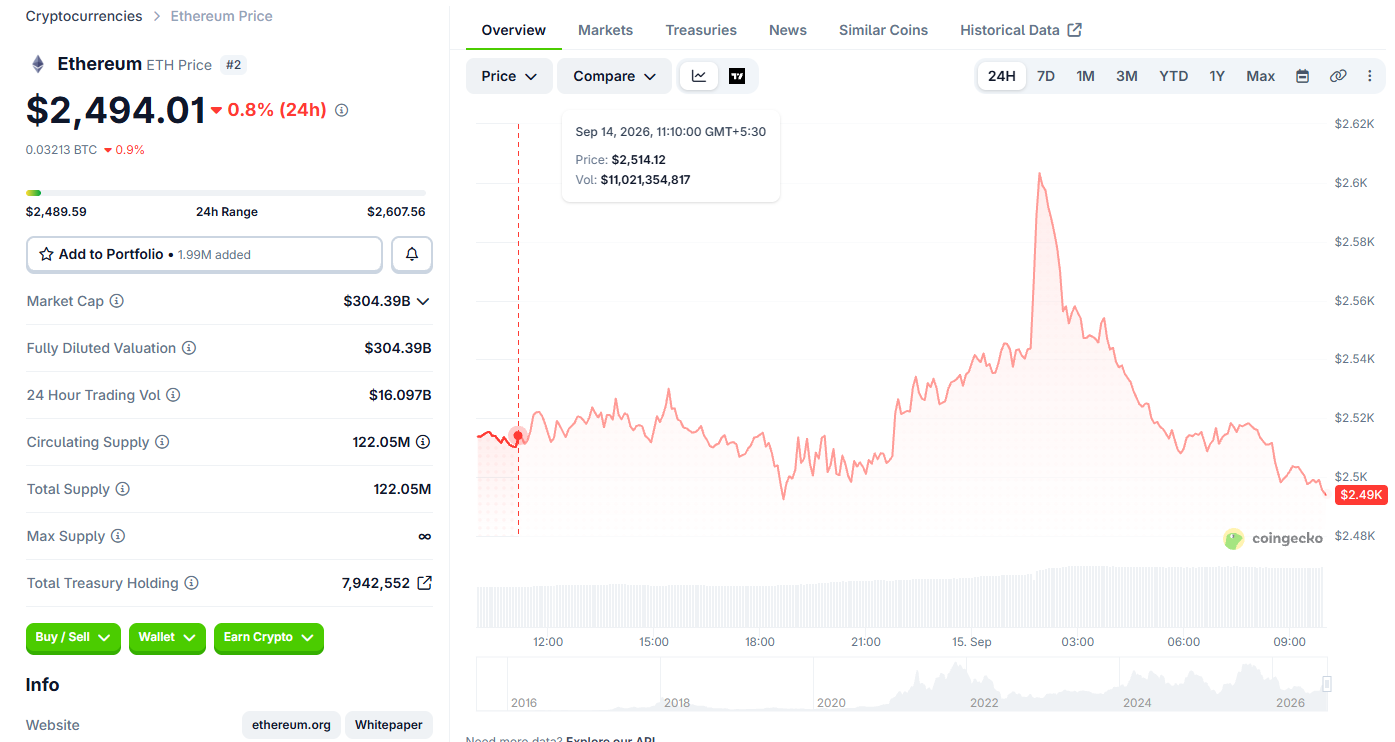Open the Buy / Sell dropdown
This screenshot has width=1395, height=742.
click(x=73, y=638)
